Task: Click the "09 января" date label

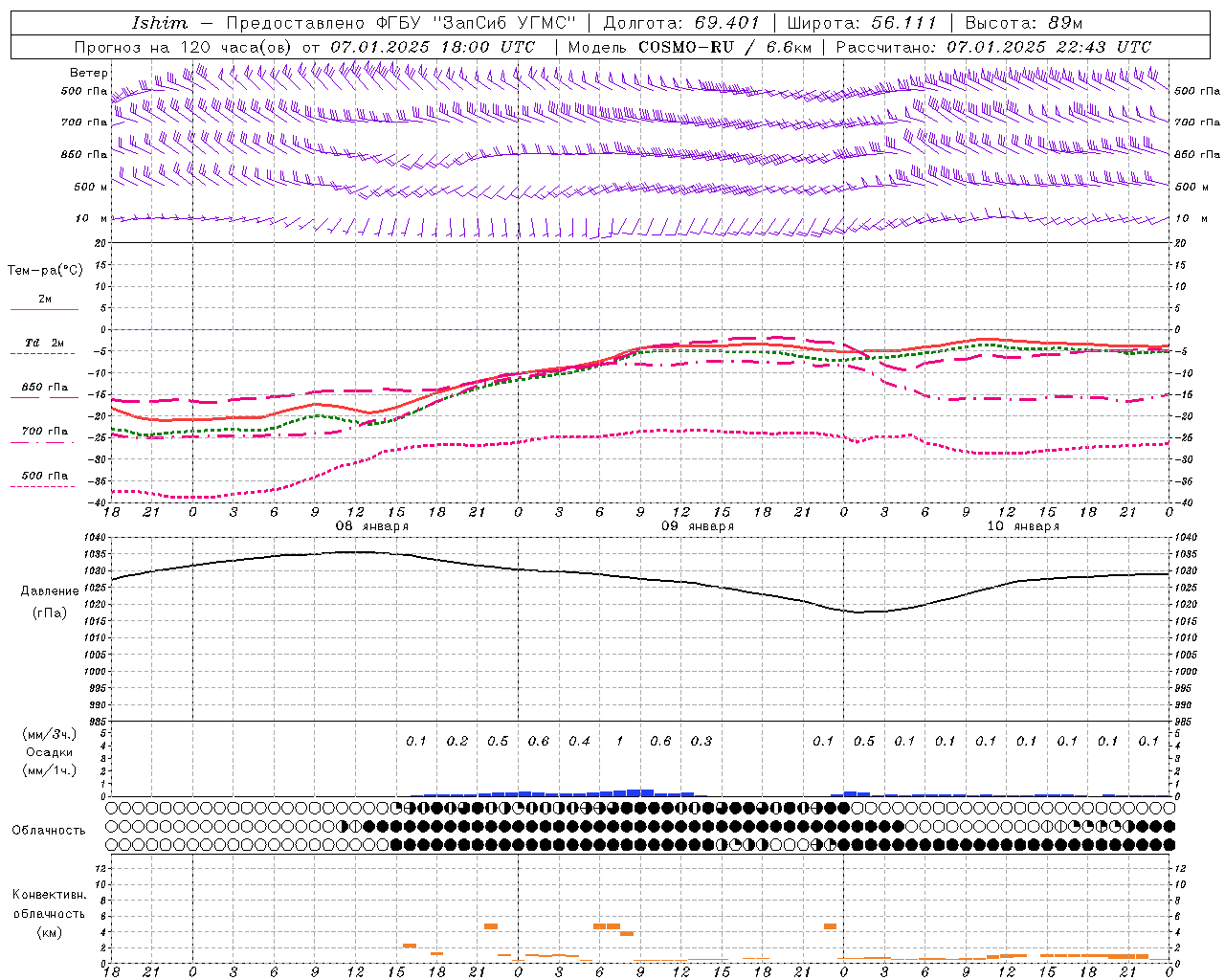Action: click(x=698, y=526)
